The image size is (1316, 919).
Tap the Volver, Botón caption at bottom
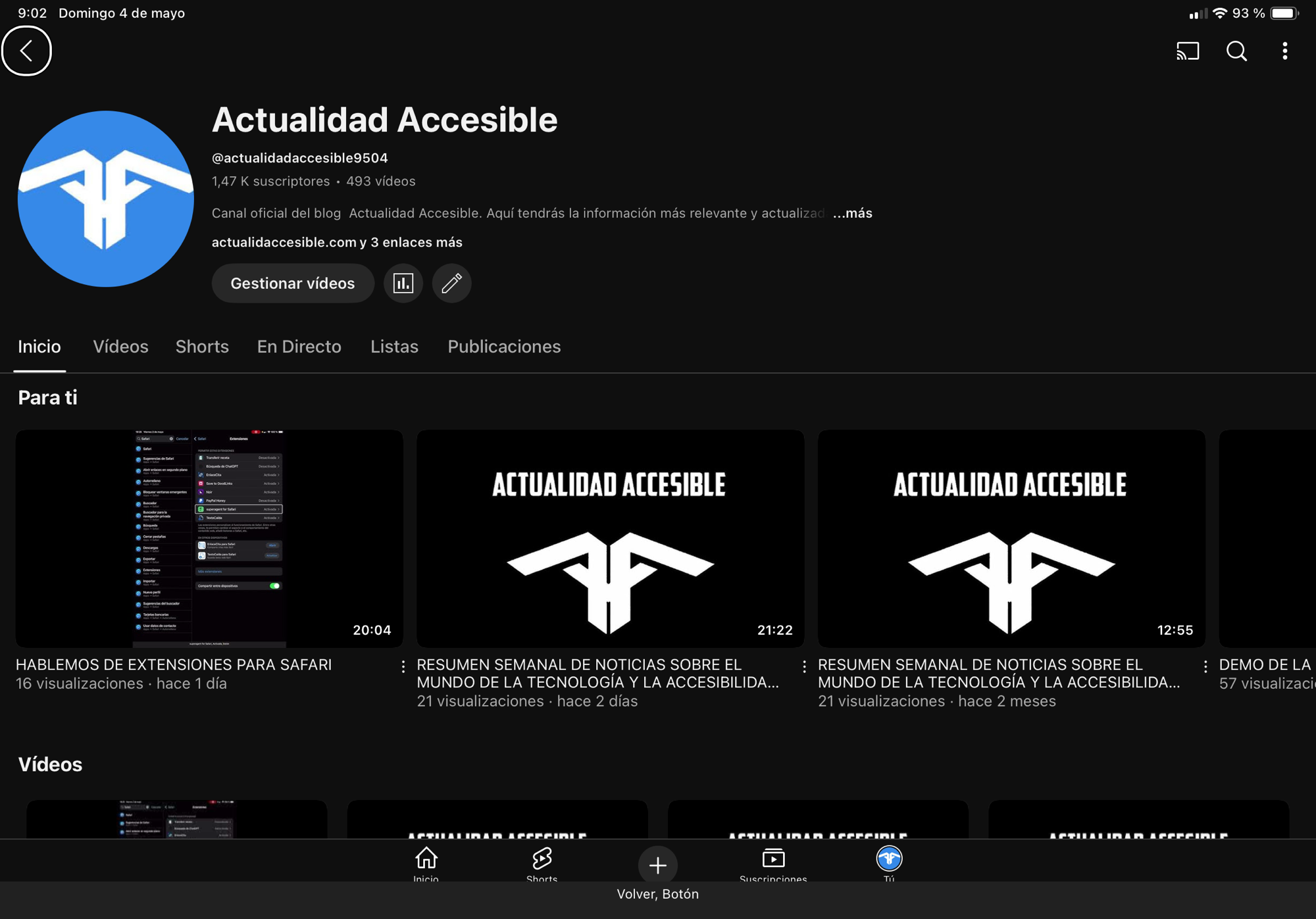(657, 894)
